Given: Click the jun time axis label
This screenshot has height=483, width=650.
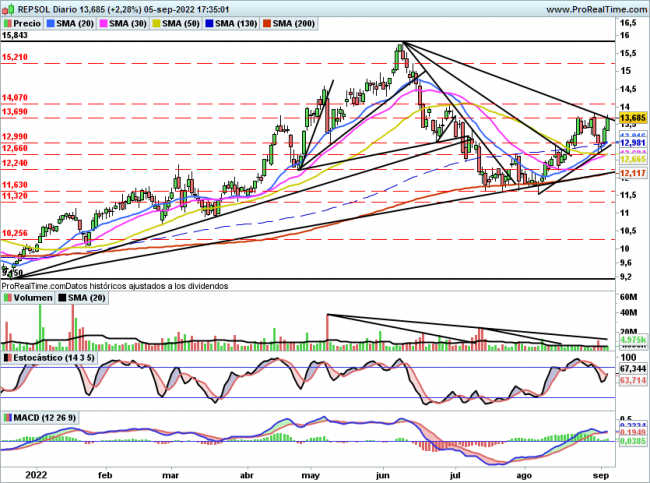Looking at the screenshot, I should (x=382, y=475).
